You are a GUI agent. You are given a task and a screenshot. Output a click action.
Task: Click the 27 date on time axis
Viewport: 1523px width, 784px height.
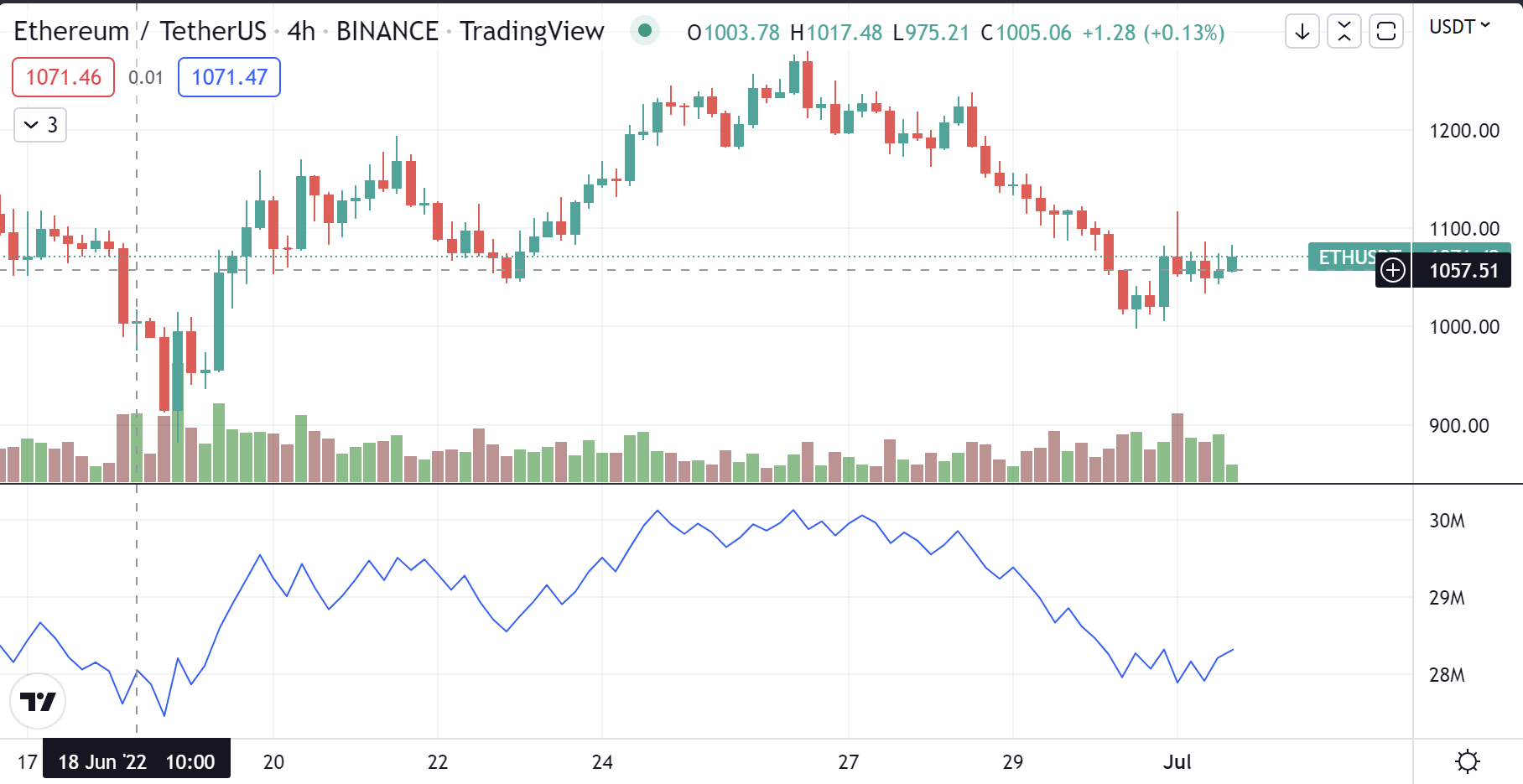click(849, 761)
